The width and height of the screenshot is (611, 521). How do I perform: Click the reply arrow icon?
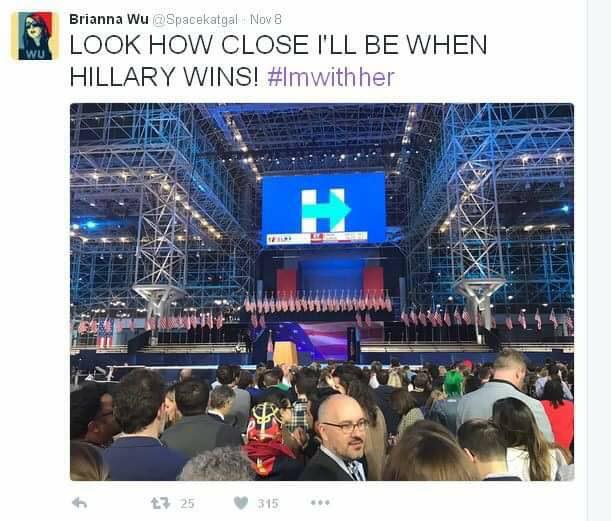coord(79,503)
